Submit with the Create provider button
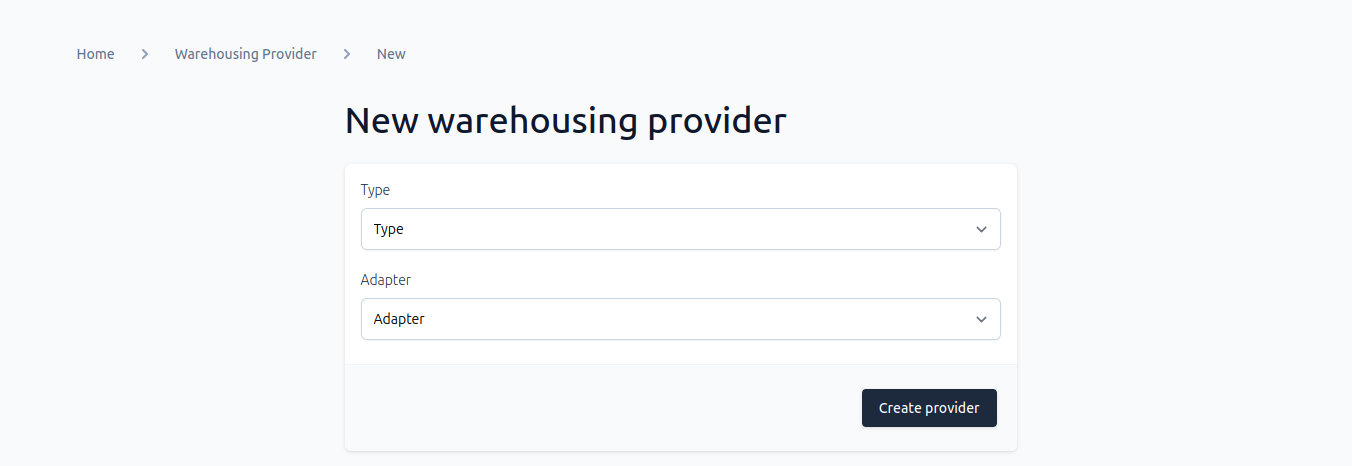This screenshot has width=1352, height=466. pyautogui.click(x=929, y=408)
